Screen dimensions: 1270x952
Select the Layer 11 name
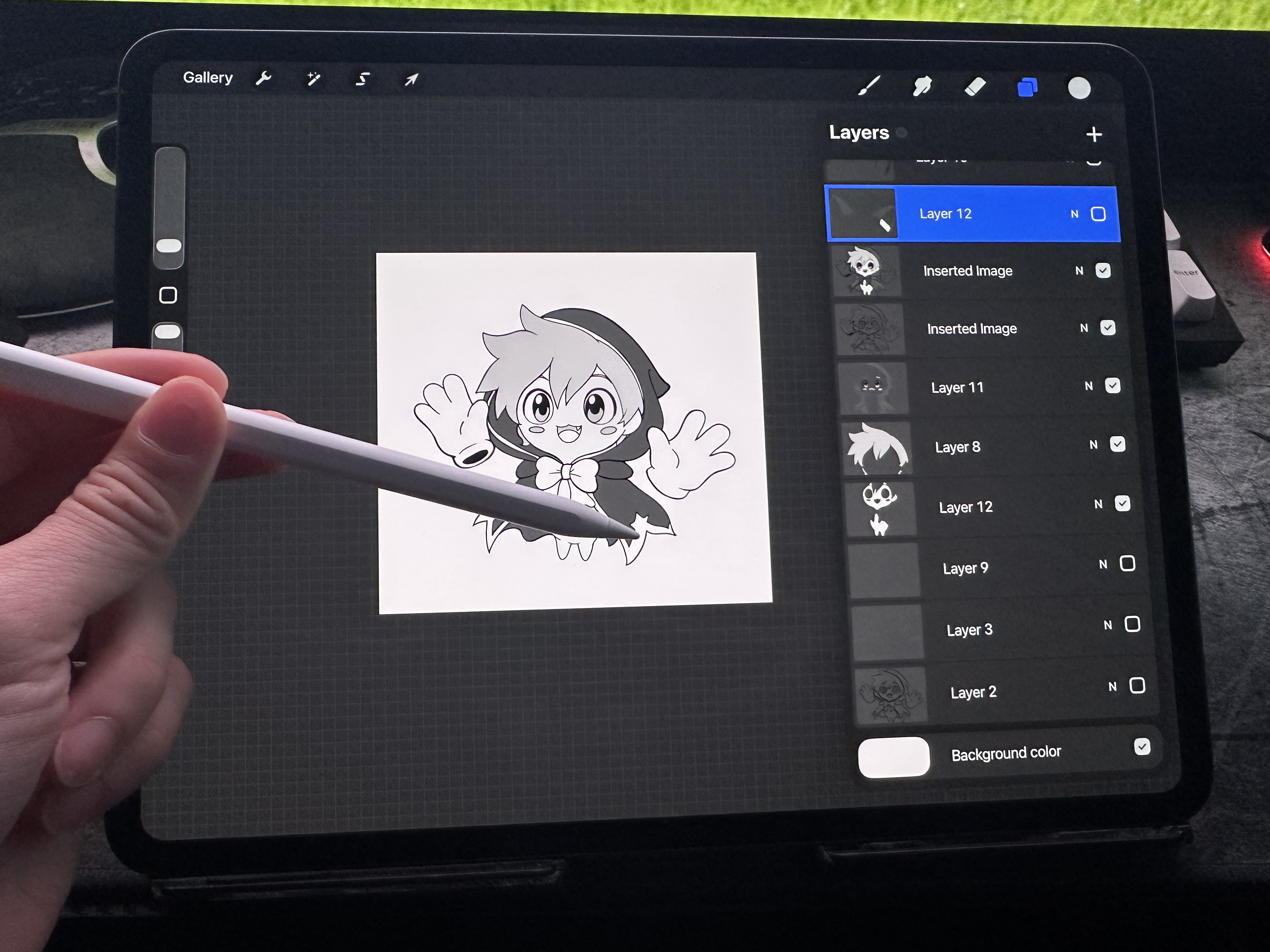click(x=958, y=388)
